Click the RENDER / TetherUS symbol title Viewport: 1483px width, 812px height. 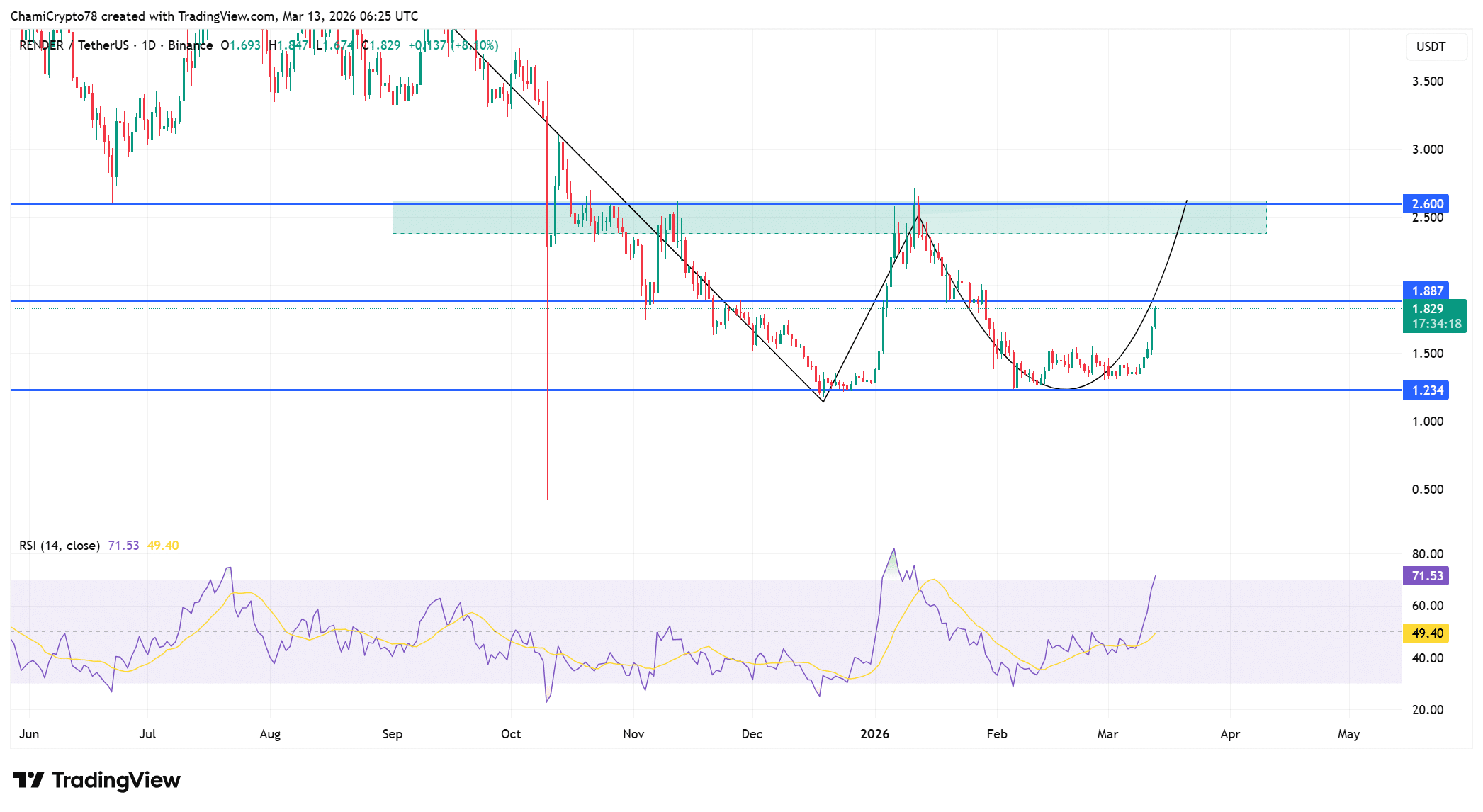click(74, 45)
